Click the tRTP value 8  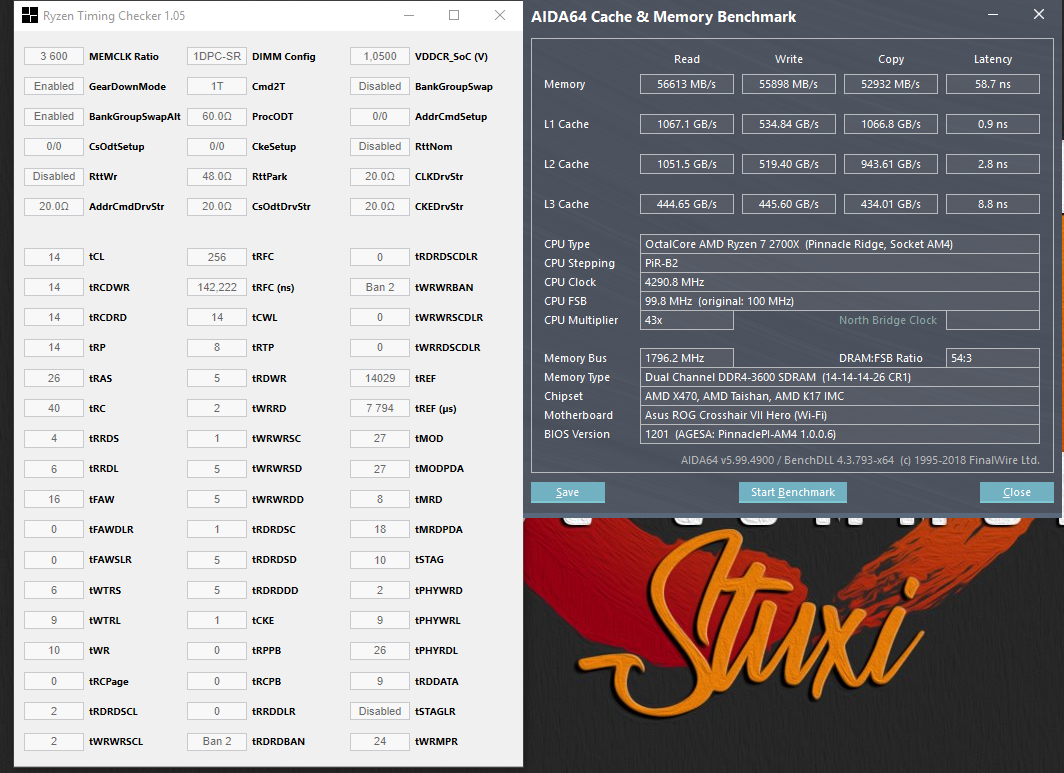coord(216,347)
